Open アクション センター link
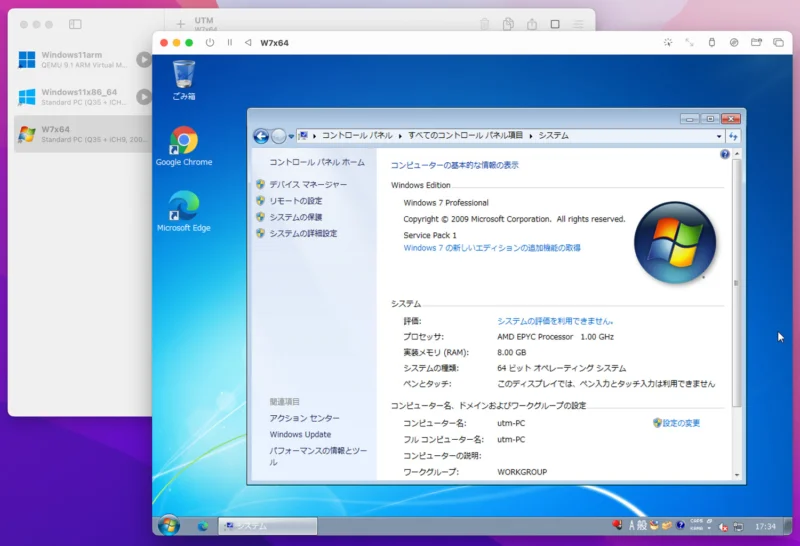The image size is (800, 546). pyautogui.click(x=305, y=418)
